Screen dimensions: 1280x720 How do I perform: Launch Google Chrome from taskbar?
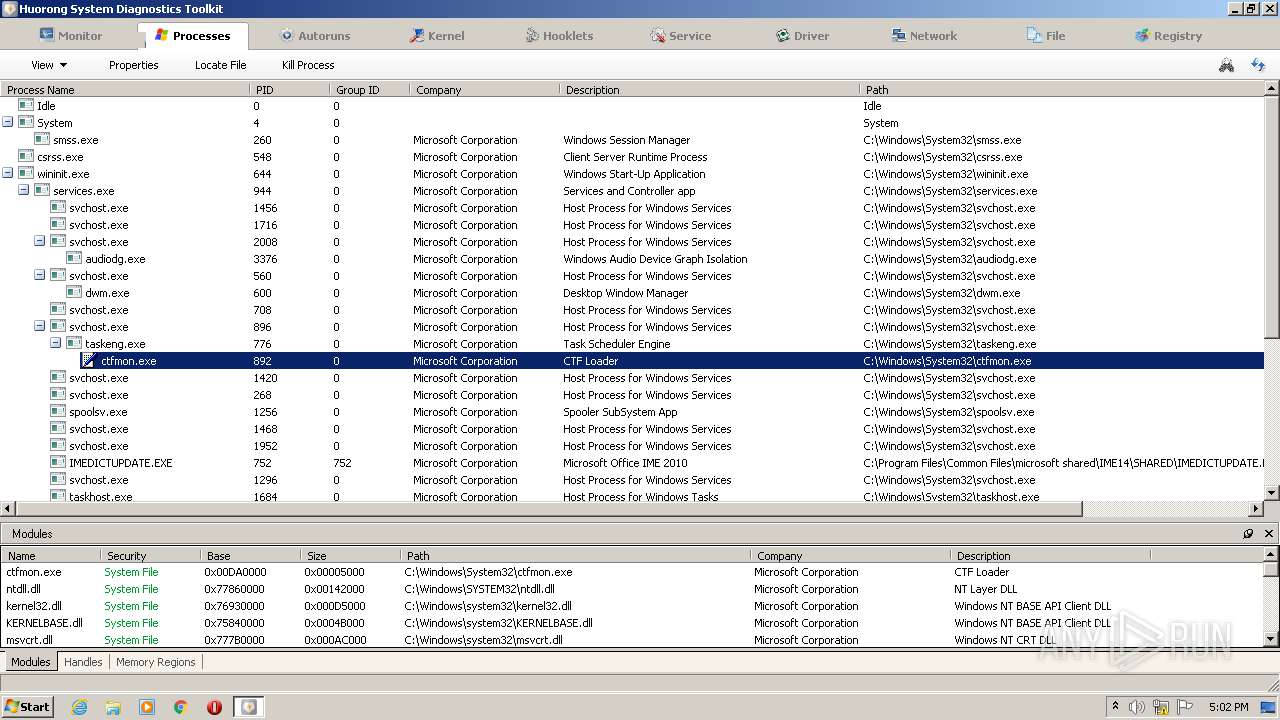181,707
